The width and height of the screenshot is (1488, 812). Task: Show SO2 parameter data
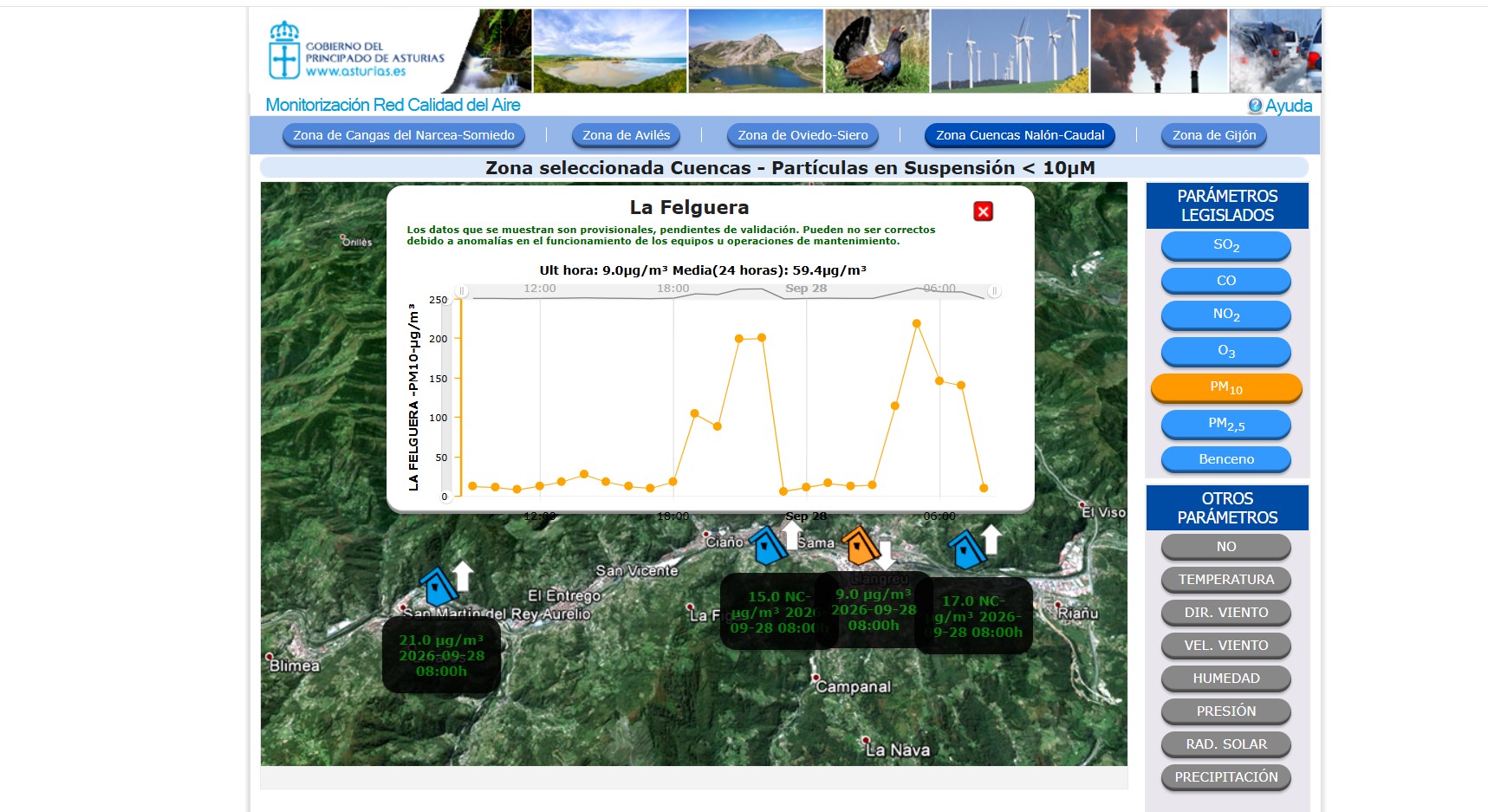1226,245
